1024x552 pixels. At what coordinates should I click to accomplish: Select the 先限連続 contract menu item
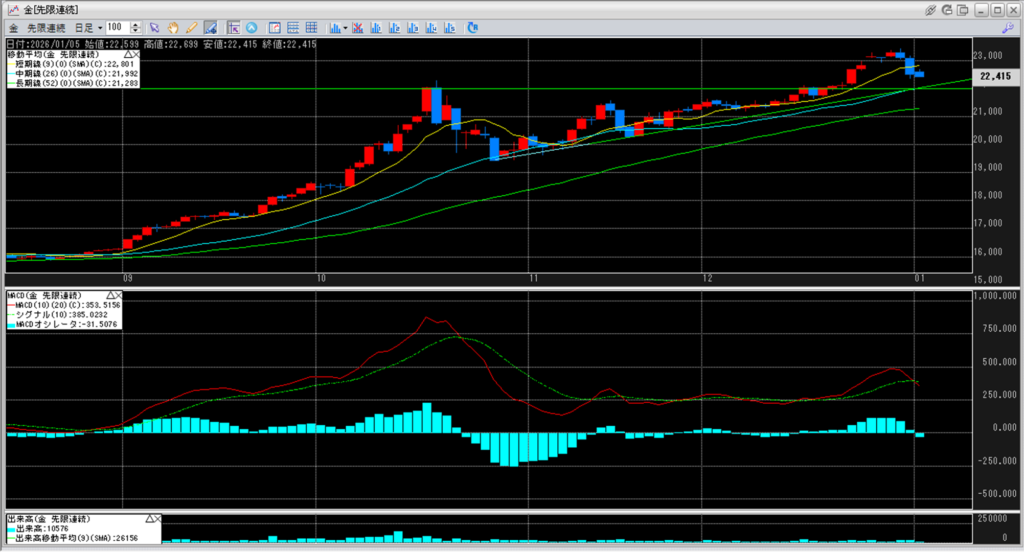44,27
